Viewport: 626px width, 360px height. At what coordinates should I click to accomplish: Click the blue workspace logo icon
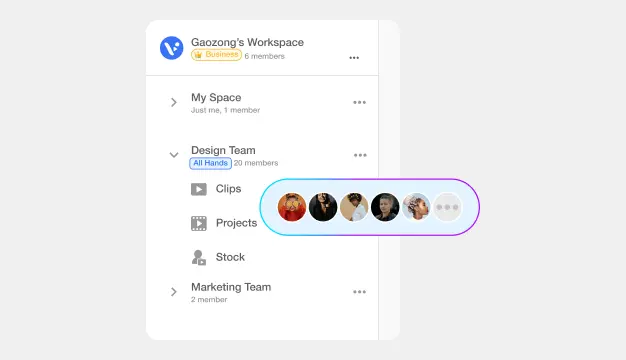pyautogui.click(x=172, y=48)
